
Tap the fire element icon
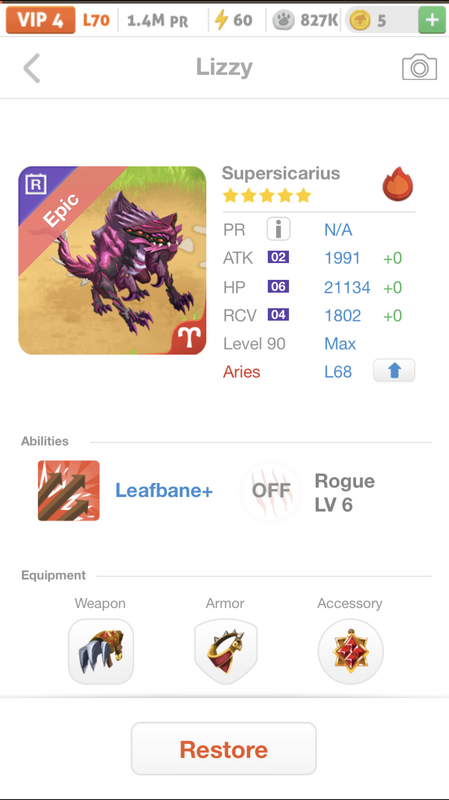(x=398, y=184)
